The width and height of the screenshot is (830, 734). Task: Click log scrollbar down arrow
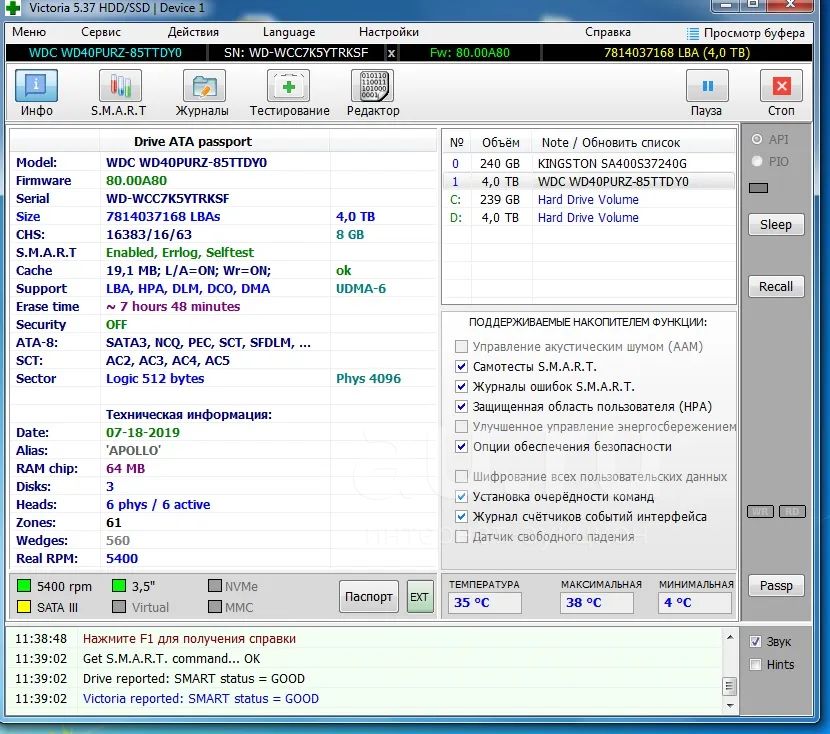coord(729,705)
